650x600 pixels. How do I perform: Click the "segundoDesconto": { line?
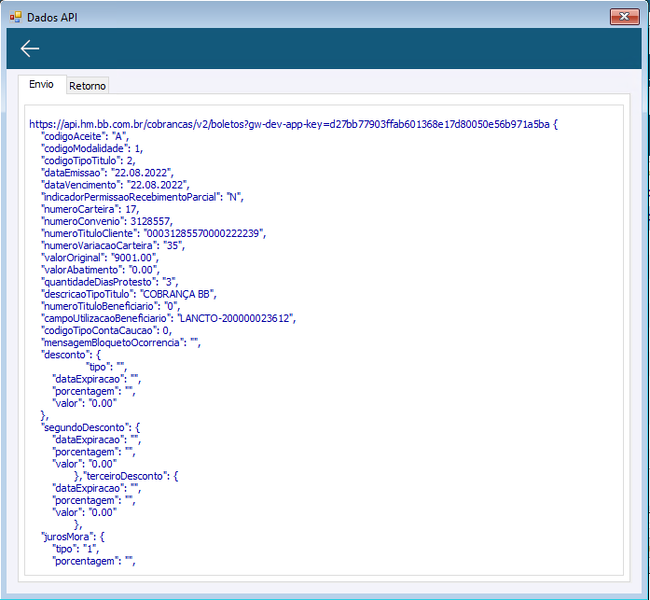(90, 428)
